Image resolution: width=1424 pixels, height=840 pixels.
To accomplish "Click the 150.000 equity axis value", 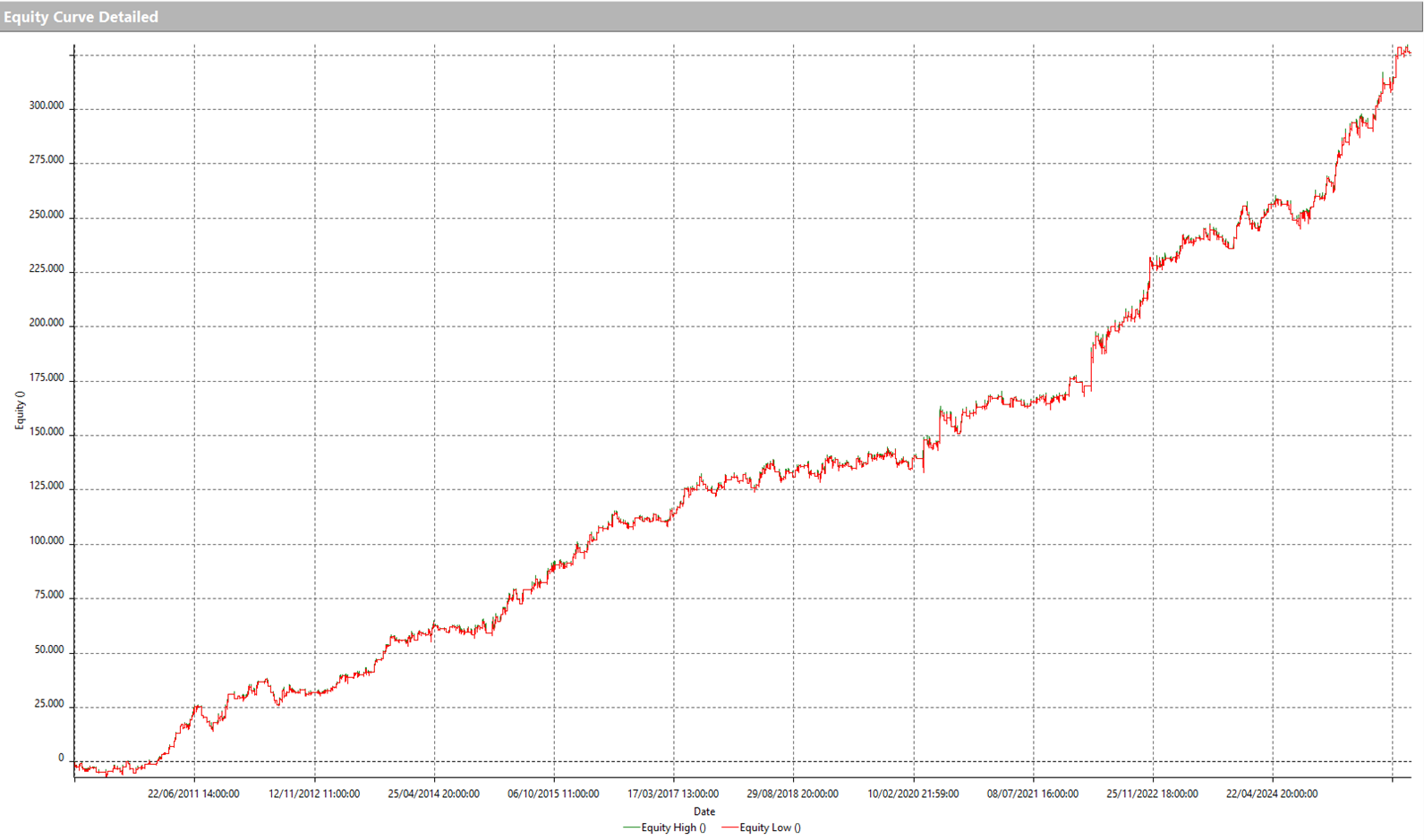I will pos(47,432).
